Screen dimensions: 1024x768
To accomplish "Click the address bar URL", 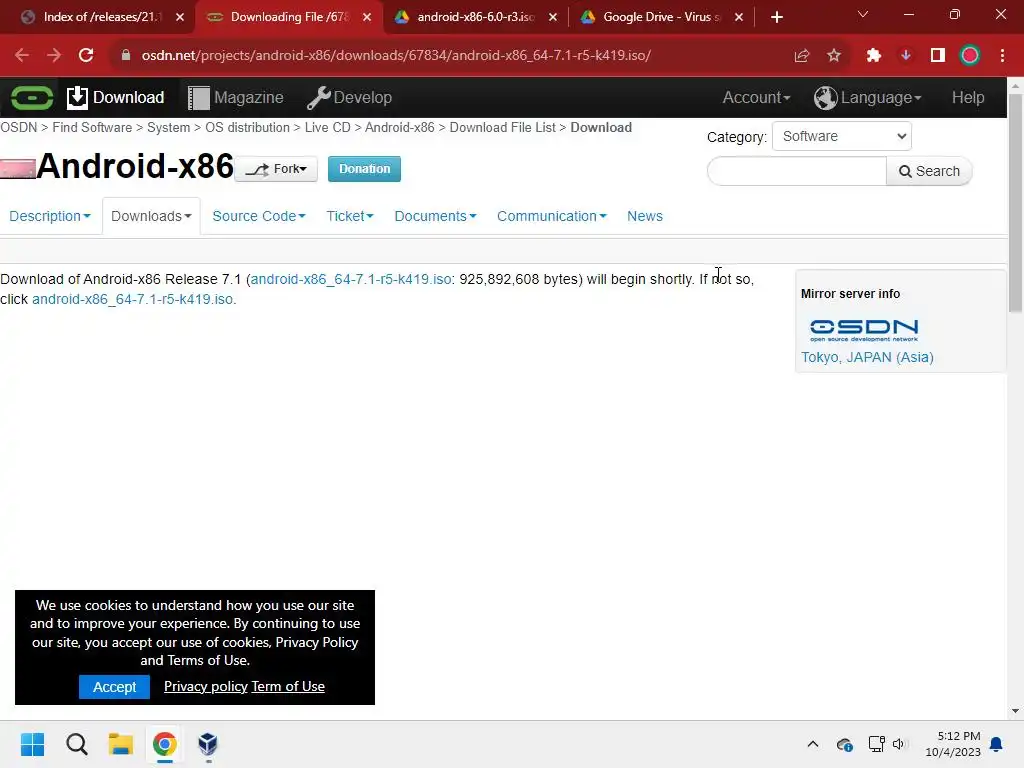I will pyautogui.click(x=396, y=56).
